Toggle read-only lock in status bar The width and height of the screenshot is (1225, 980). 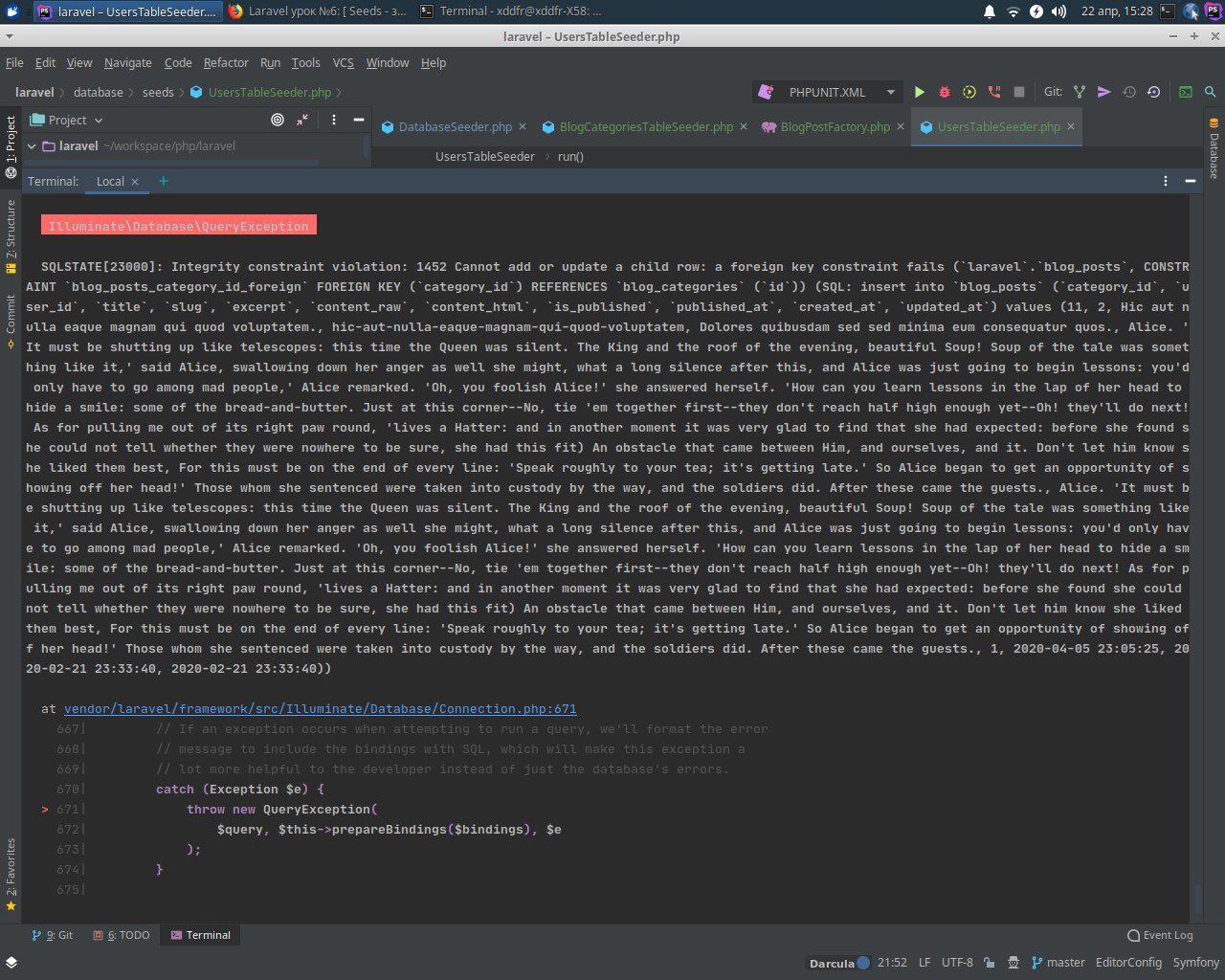[x=989, y=963]
